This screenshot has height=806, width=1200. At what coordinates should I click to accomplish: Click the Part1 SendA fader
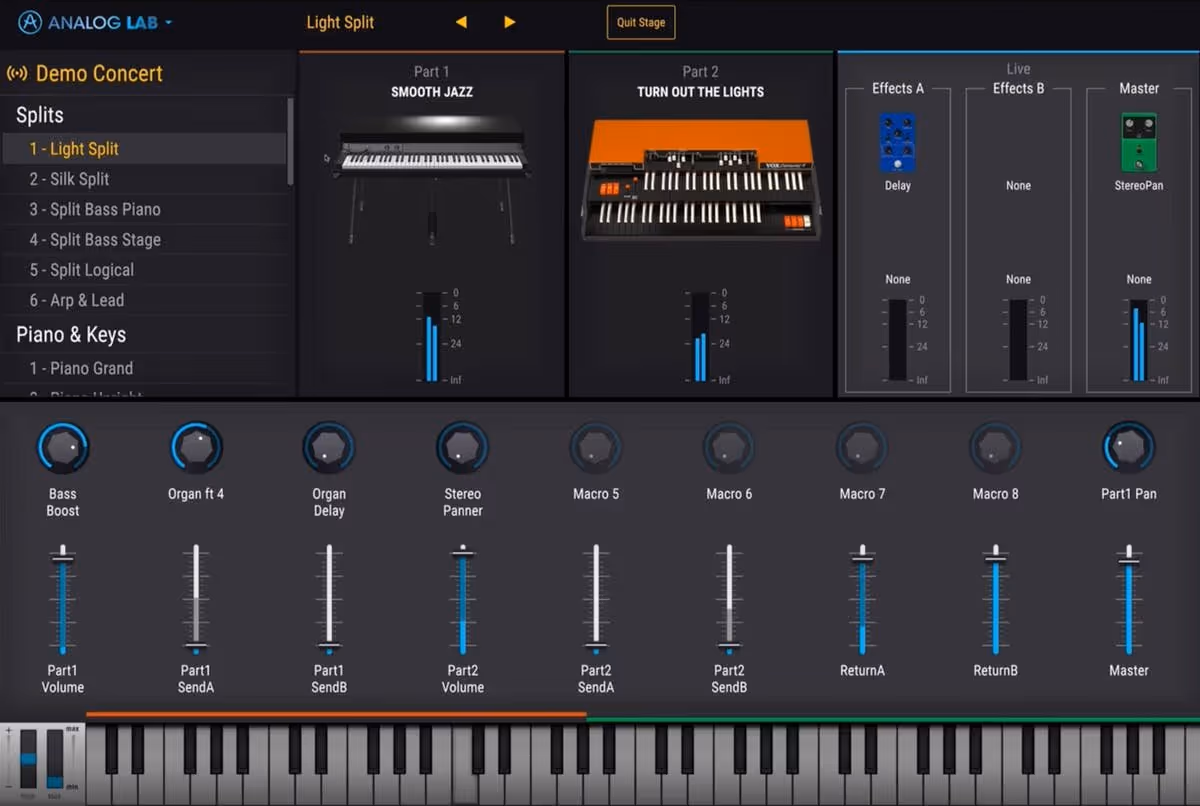click(196, 600)
